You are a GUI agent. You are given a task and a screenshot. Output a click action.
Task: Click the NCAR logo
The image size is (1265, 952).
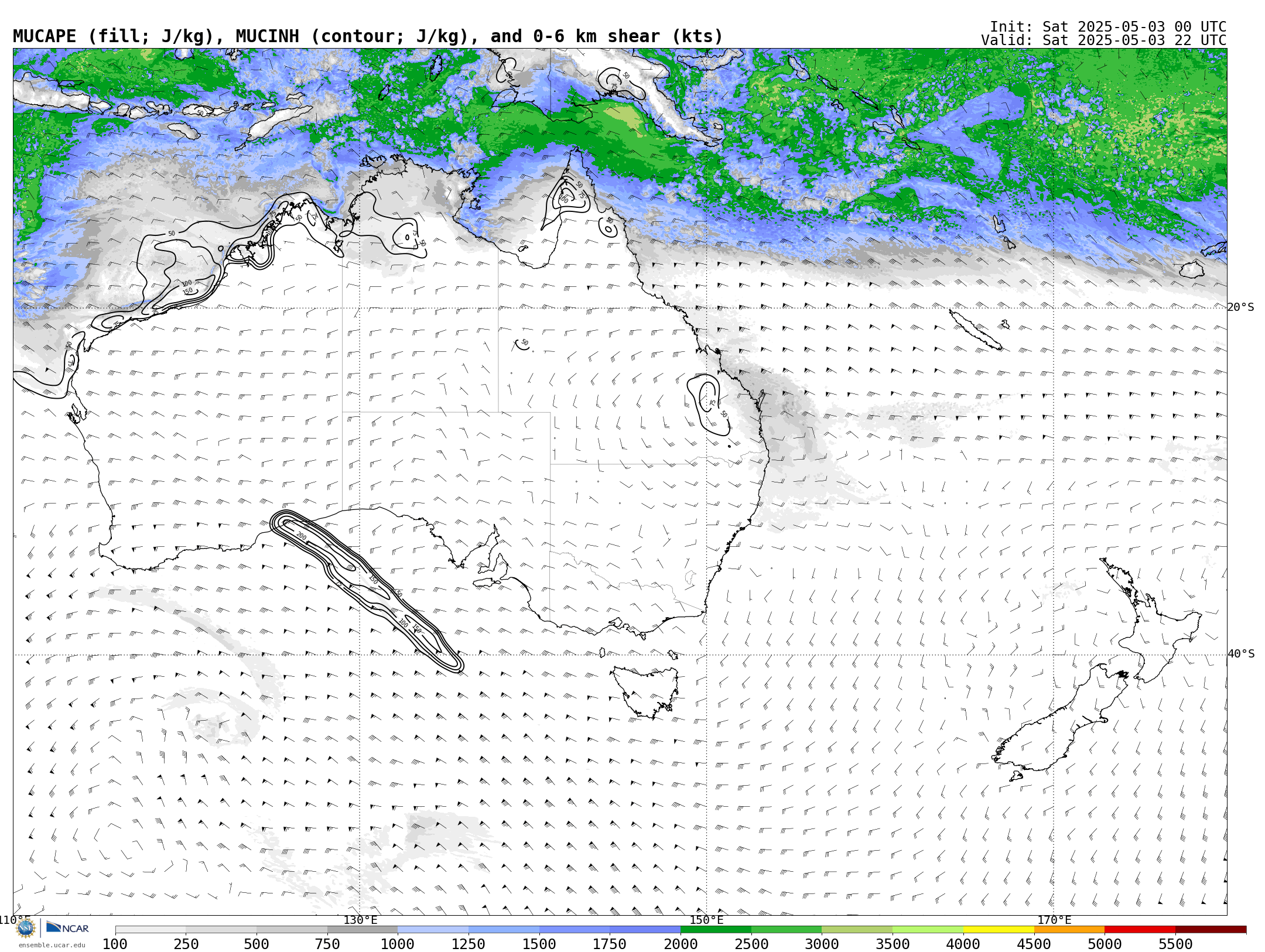[x=67, y=927]
